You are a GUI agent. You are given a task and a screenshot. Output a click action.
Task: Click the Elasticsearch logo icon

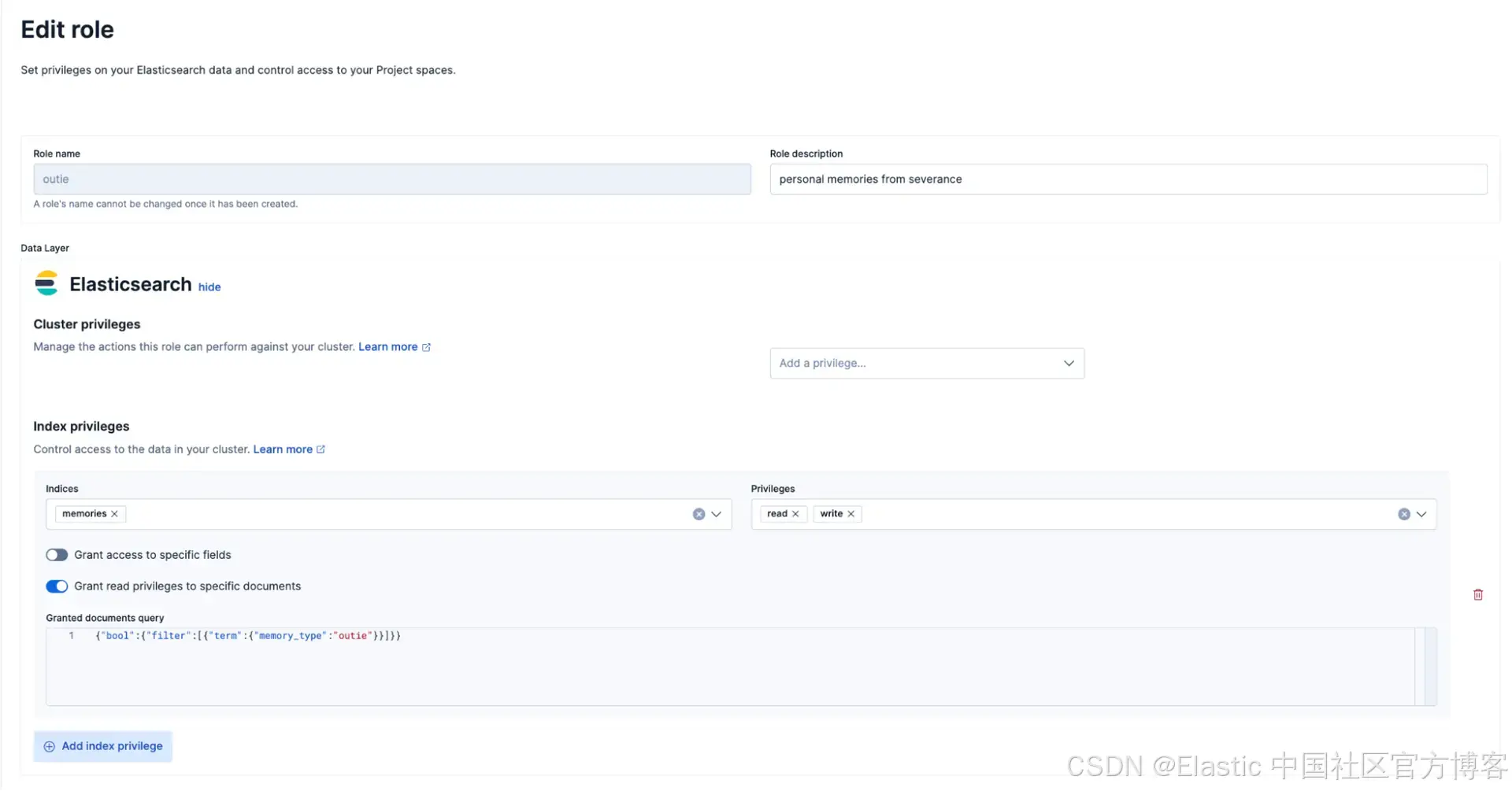click(46, 283)
